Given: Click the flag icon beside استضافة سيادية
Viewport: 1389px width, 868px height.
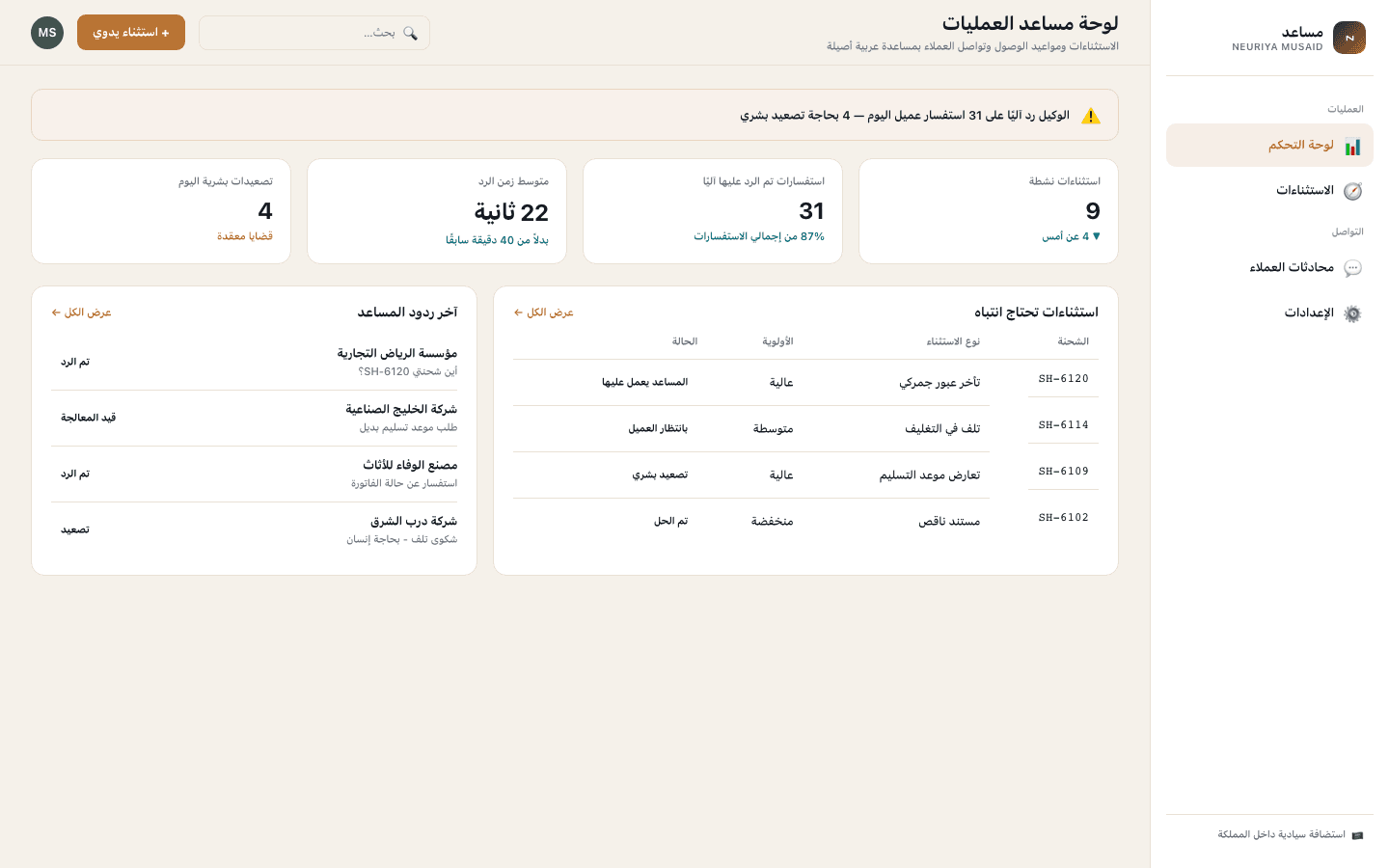Looking at the screenshot, I should pyautogui.click(x=1357, y=835).
